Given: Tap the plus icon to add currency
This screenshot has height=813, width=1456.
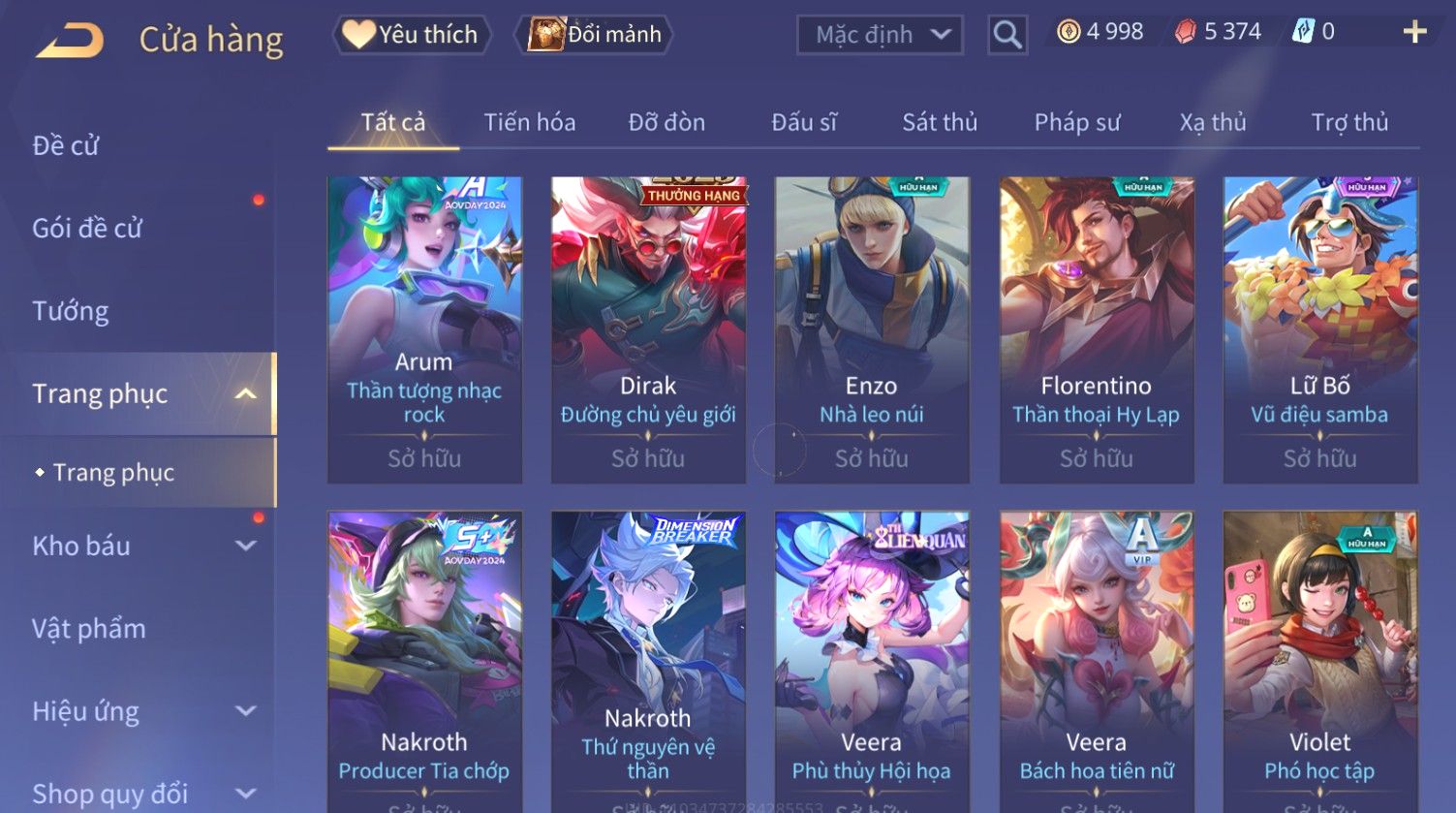Looking at the screenshot, I should [x=1414, y=32].
